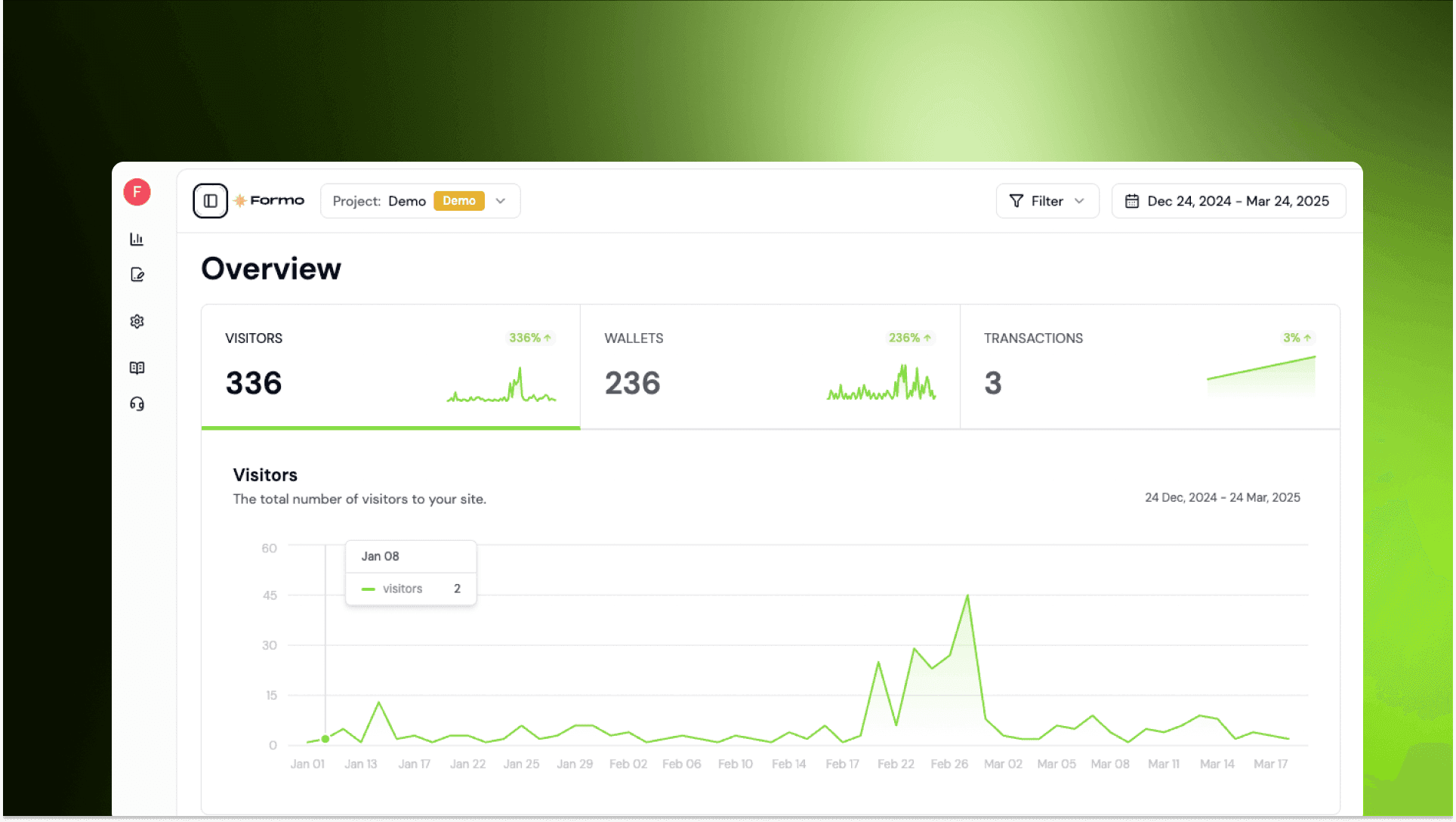Select the Transactions metric tab
The width and height of the screenshot is (1456, 822).
tap(1149, 366)
